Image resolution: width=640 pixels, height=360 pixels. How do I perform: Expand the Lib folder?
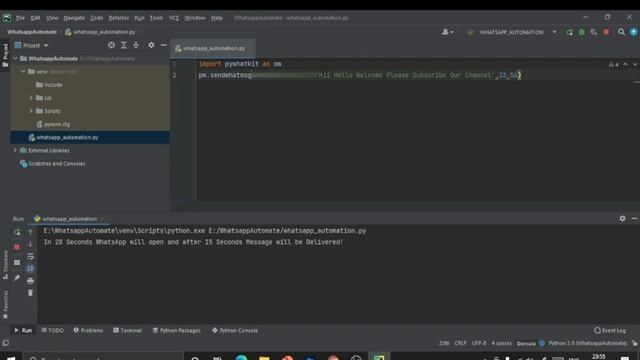click(31, 98)
